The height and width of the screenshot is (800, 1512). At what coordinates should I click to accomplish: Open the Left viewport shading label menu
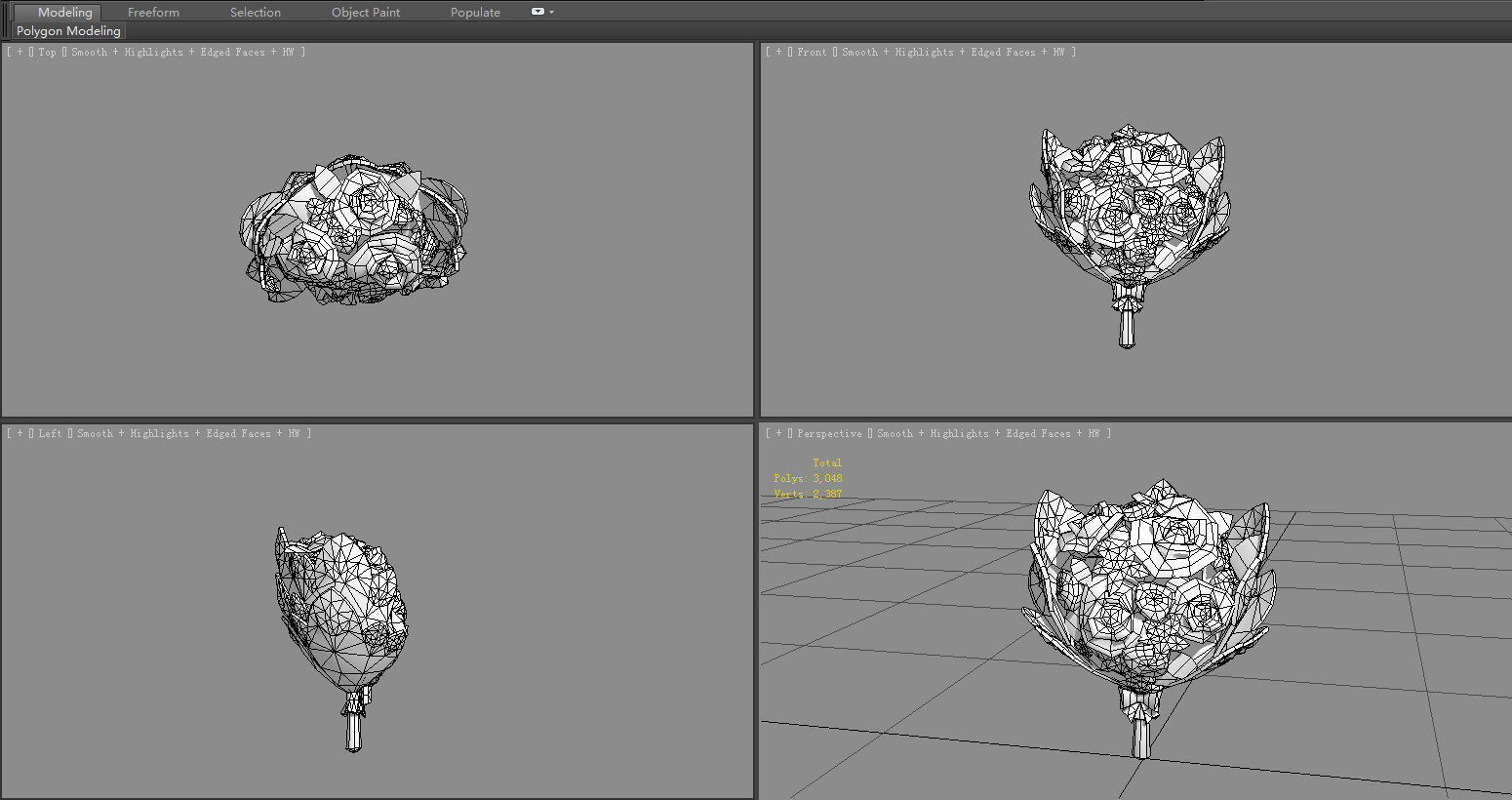click(x=188, y=434)
